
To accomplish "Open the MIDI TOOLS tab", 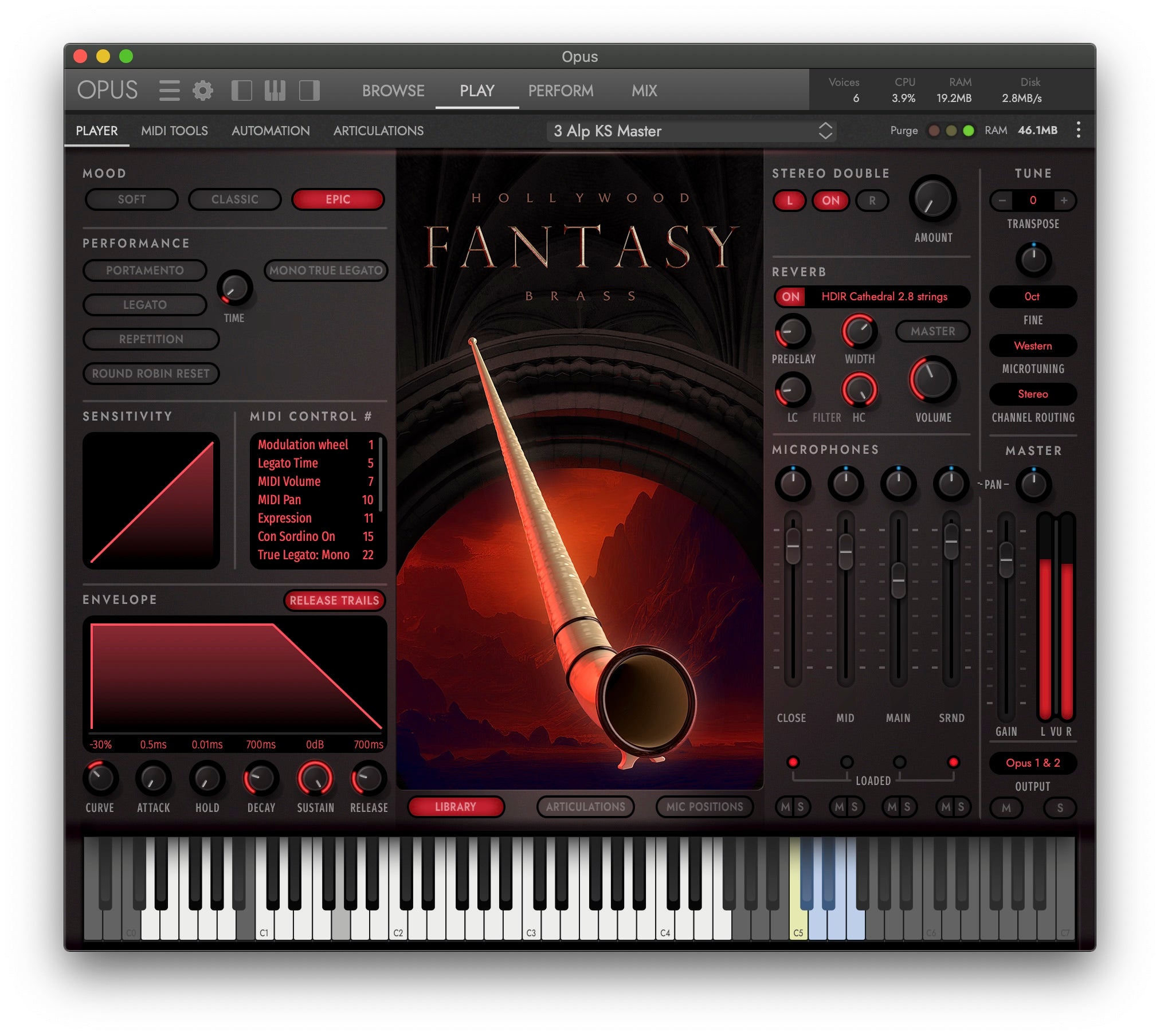I will point(175,131).
